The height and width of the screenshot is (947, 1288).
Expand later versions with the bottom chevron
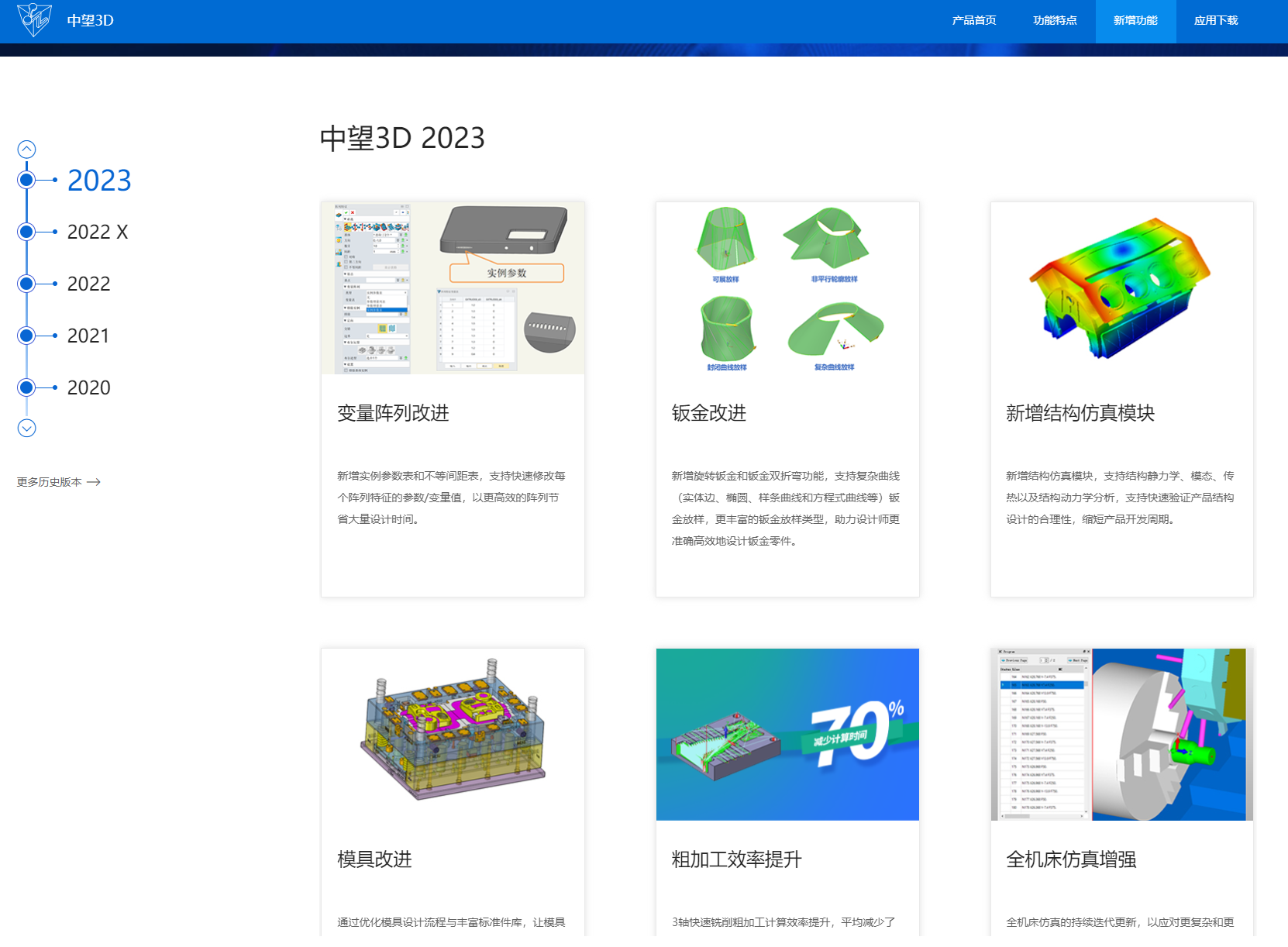[x=26, y=427]
